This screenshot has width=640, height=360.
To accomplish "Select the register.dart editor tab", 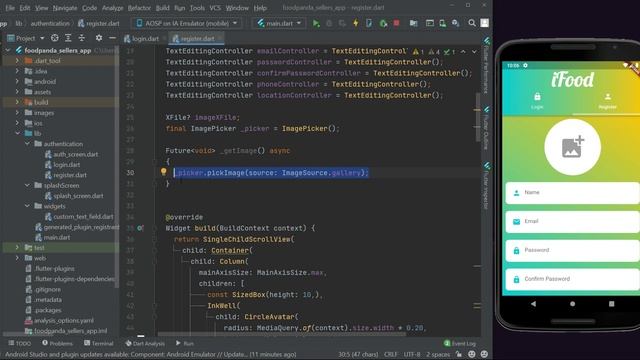I will (198, 38).
